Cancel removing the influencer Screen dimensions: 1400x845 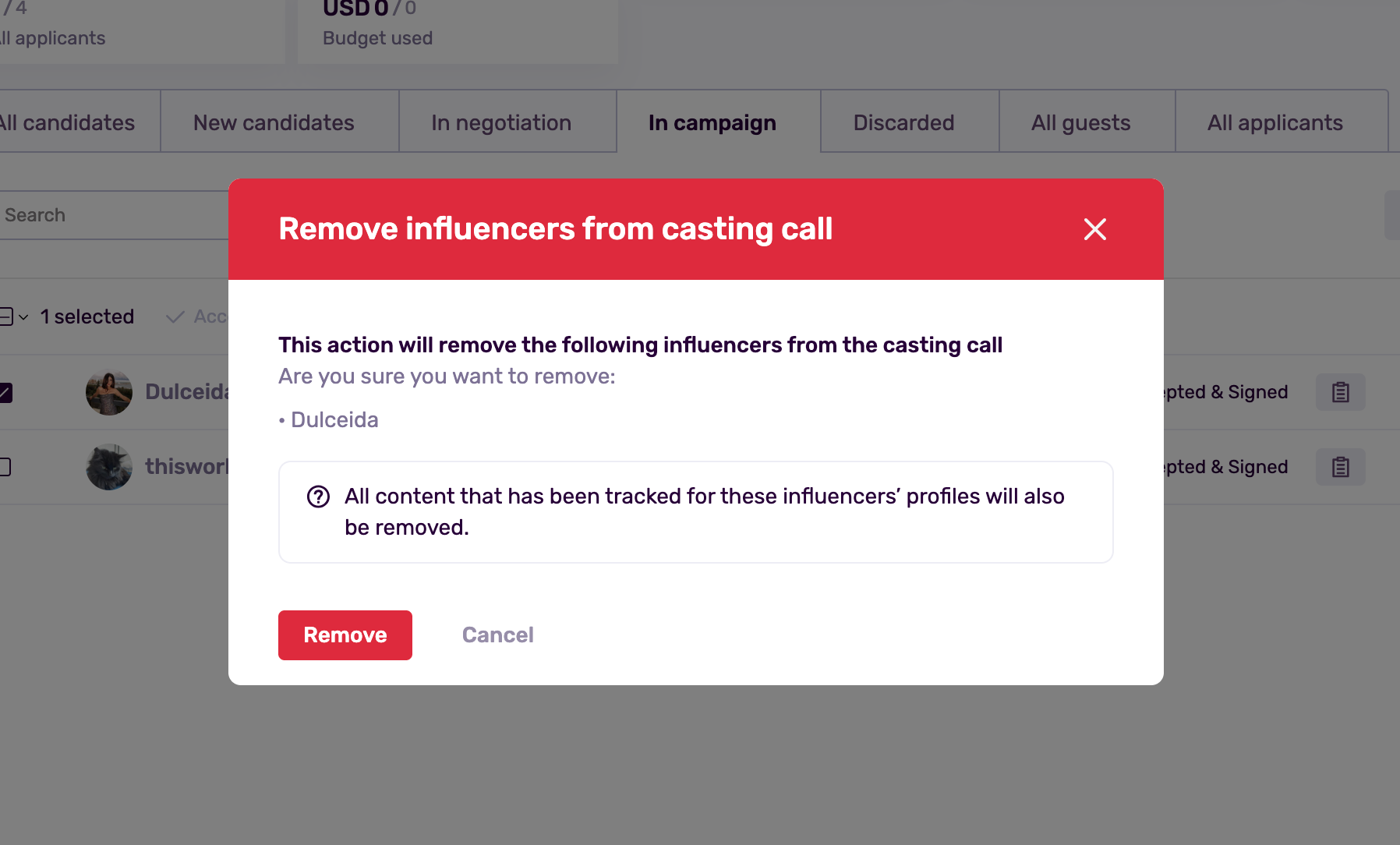497,635
